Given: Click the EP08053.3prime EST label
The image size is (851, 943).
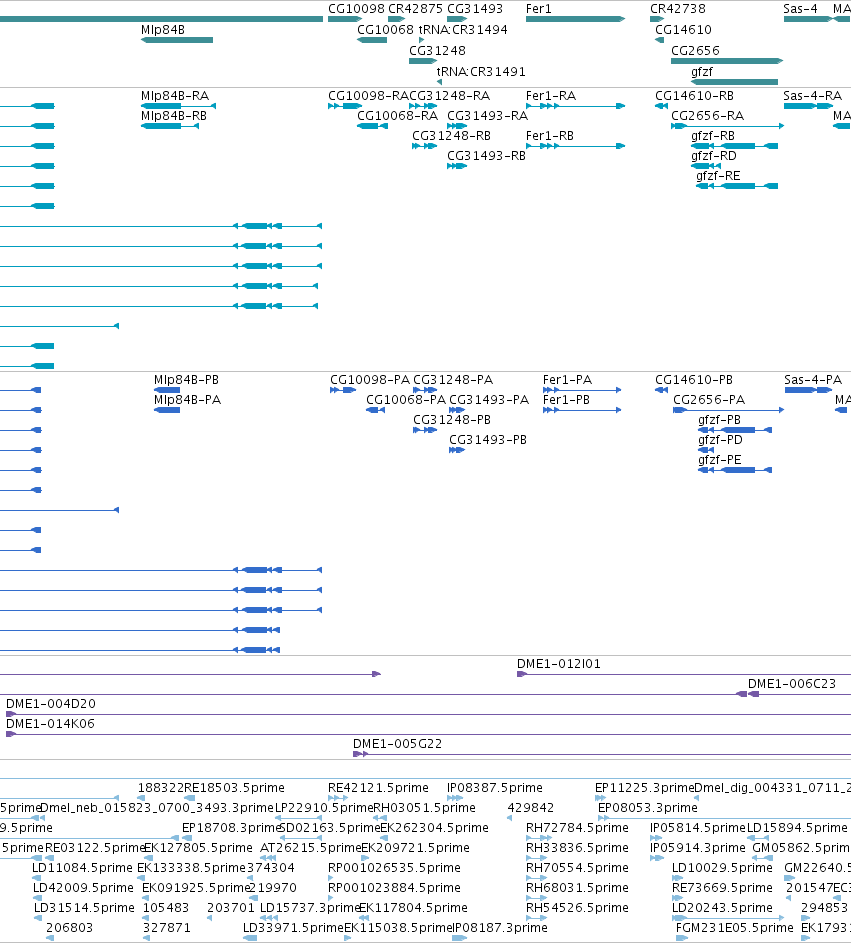Looking at the screenshot, I should pos(648,808).
